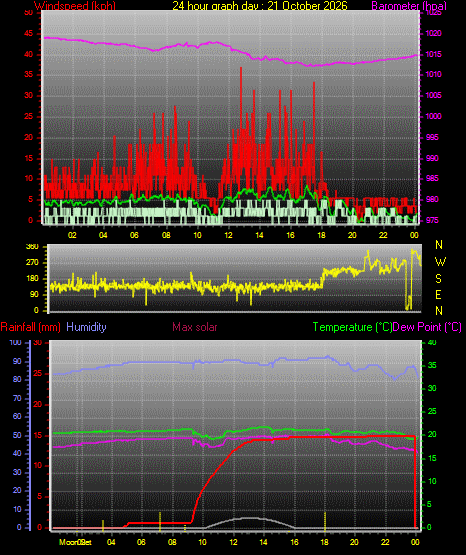Click the 'Barometer (hpa)' legend label
The image size is (466, 555).
pyautogui.click(x=409, y=5)
